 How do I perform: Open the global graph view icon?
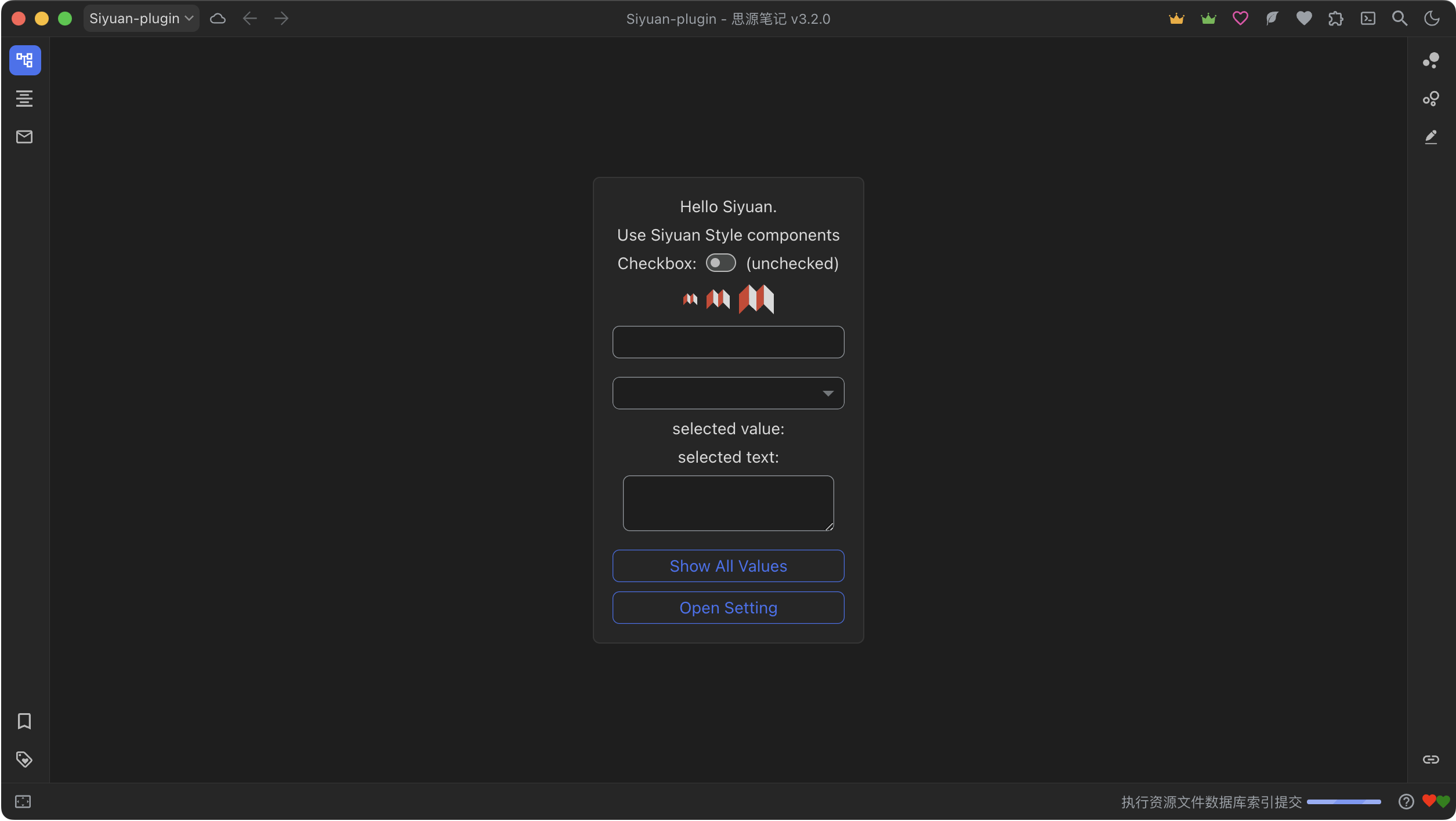click(1431, 99)
